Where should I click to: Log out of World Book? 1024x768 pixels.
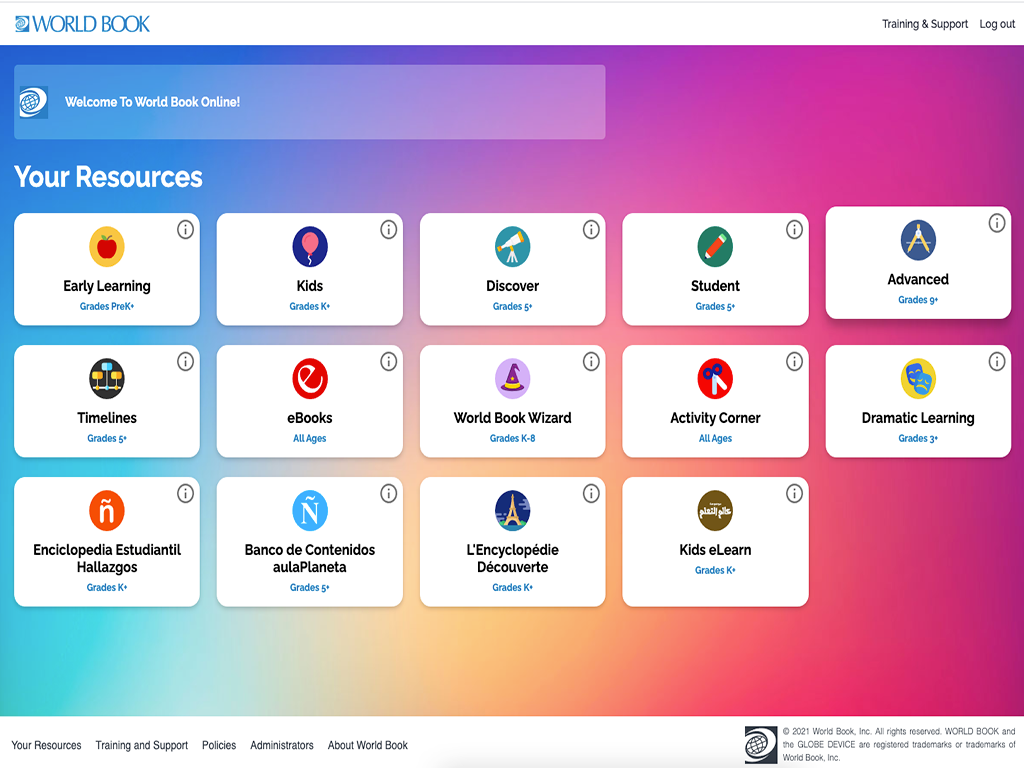pyautogui.click(x=997, y=24)
